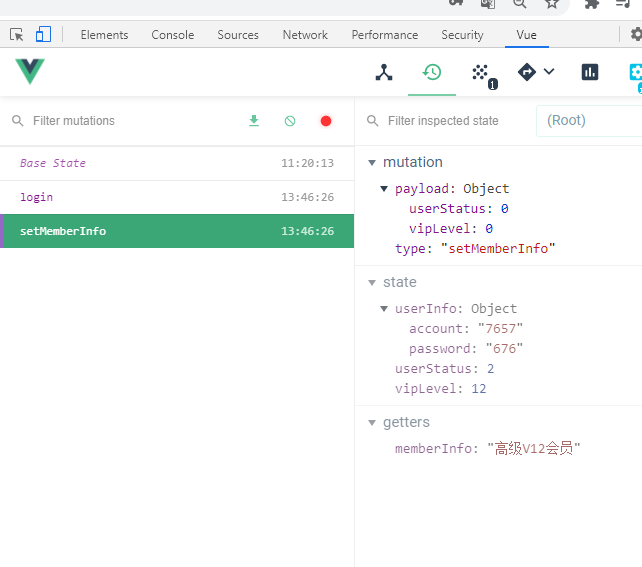
Task: Click the type: "setMemberInfo" row
Action: [x=475, y=248]
